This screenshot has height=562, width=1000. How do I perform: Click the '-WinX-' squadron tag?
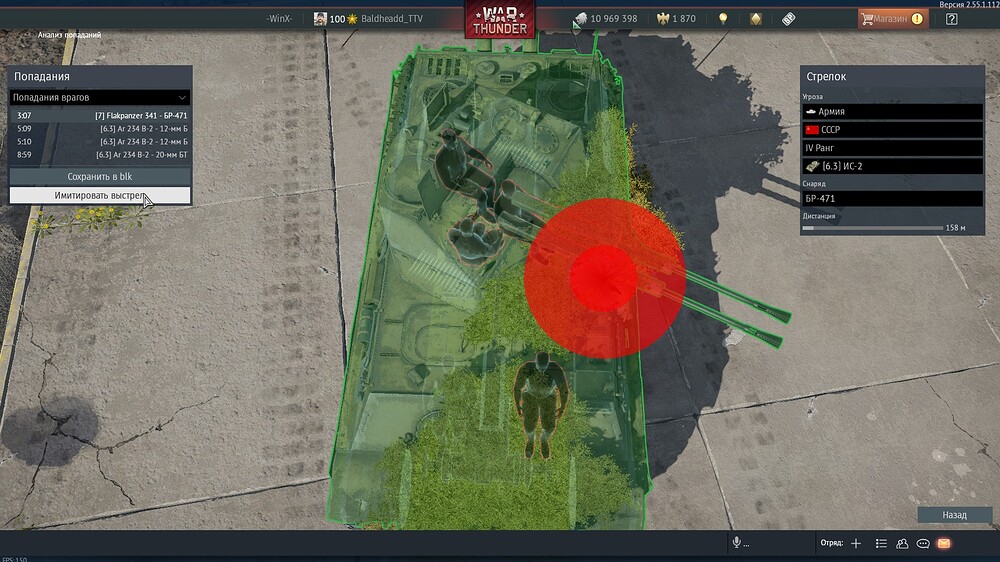(279, 18)
